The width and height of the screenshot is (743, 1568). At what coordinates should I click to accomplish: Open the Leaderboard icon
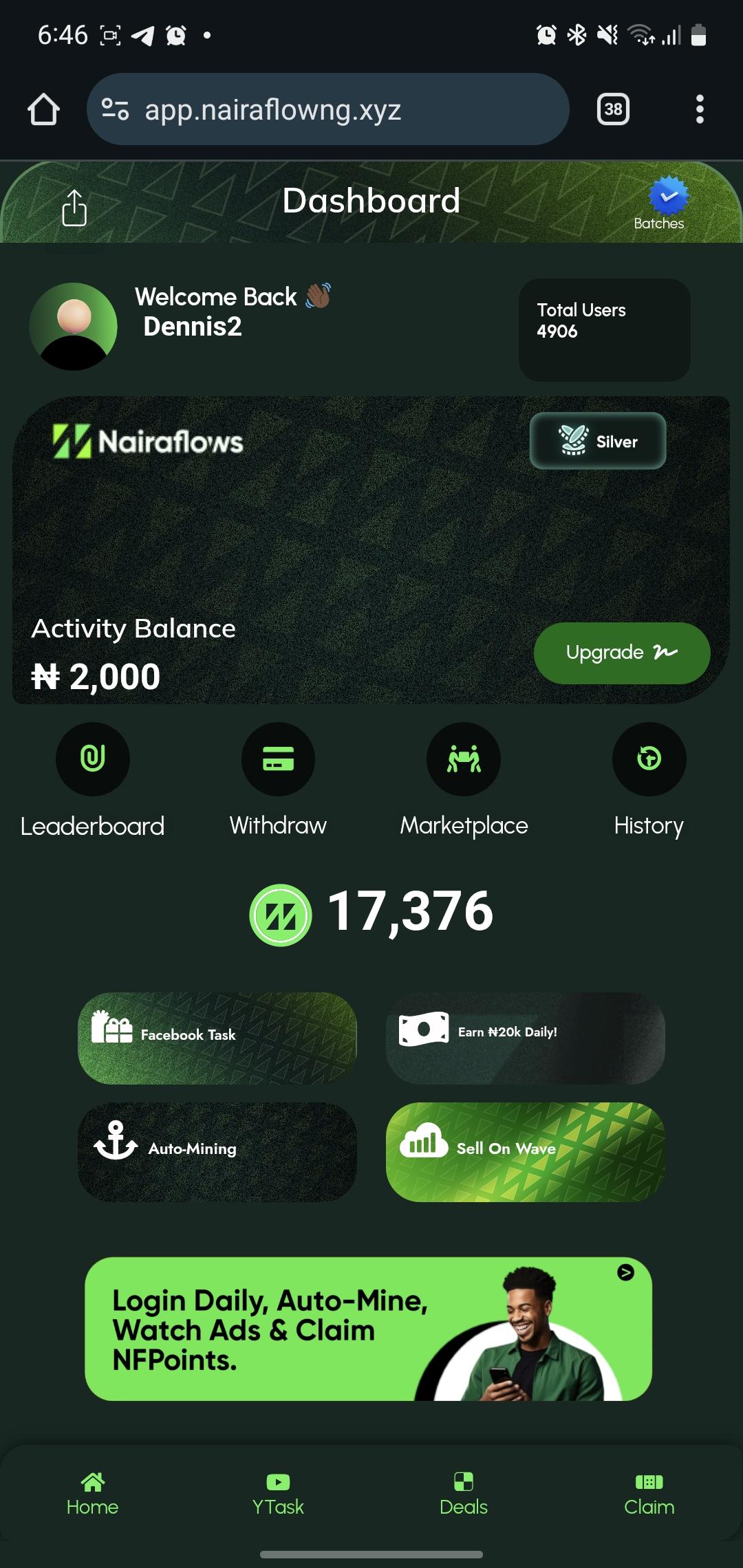92,759
